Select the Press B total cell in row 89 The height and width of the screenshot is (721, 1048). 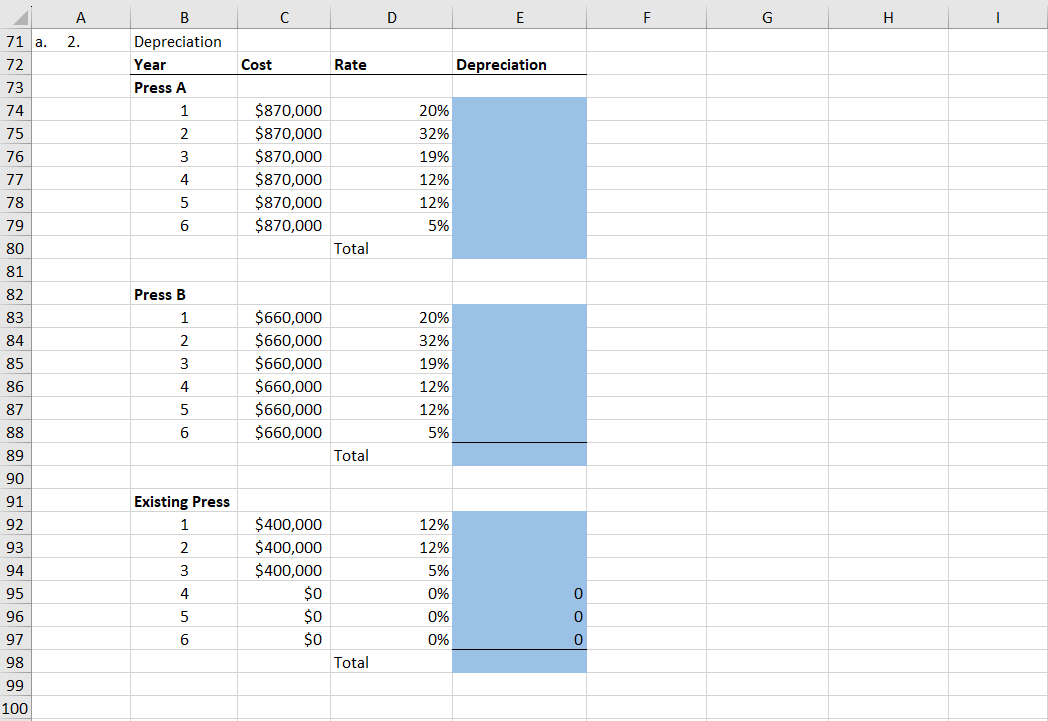pyautogui.click(x=519, y=455)
